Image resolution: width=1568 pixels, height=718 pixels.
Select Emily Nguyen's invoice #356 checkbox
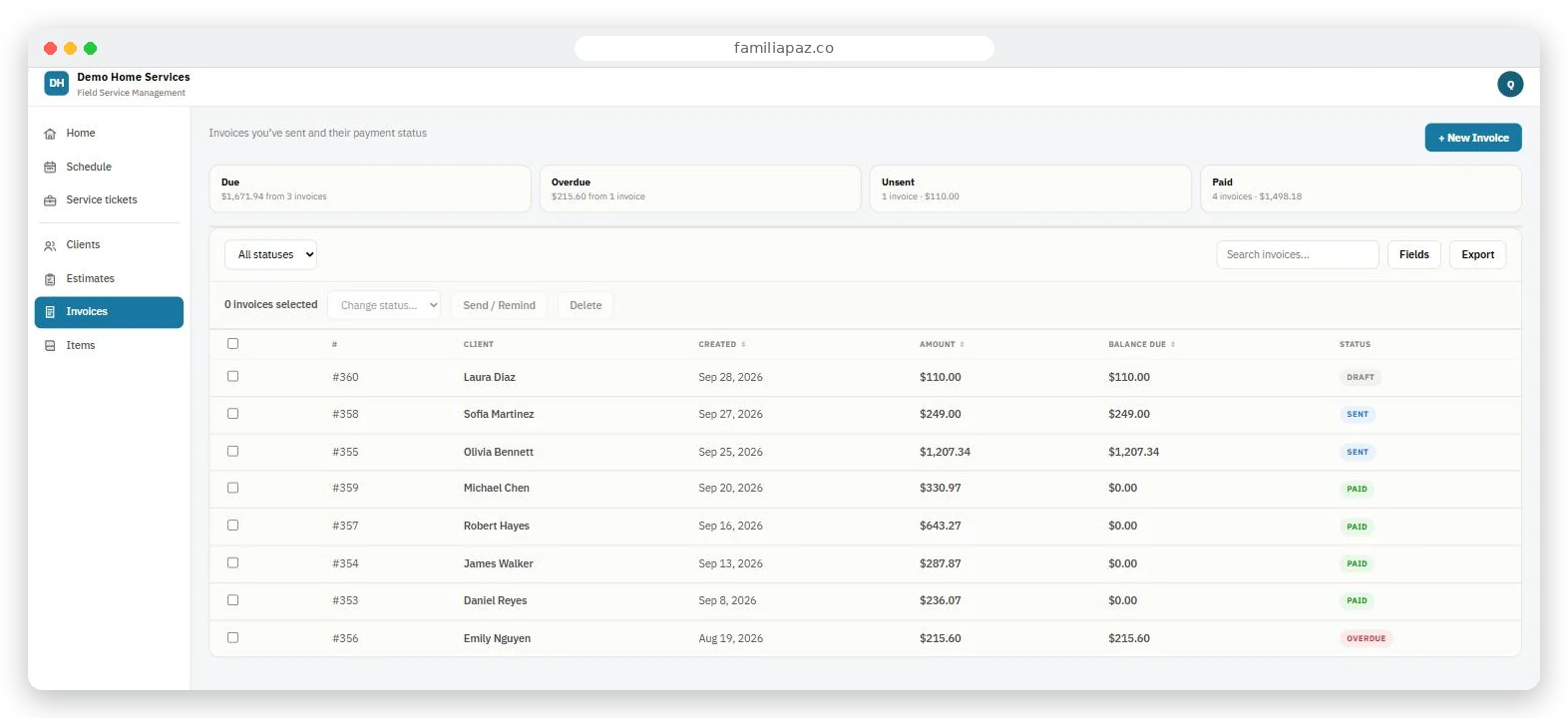pyautogui.click(x=232, y=637)
